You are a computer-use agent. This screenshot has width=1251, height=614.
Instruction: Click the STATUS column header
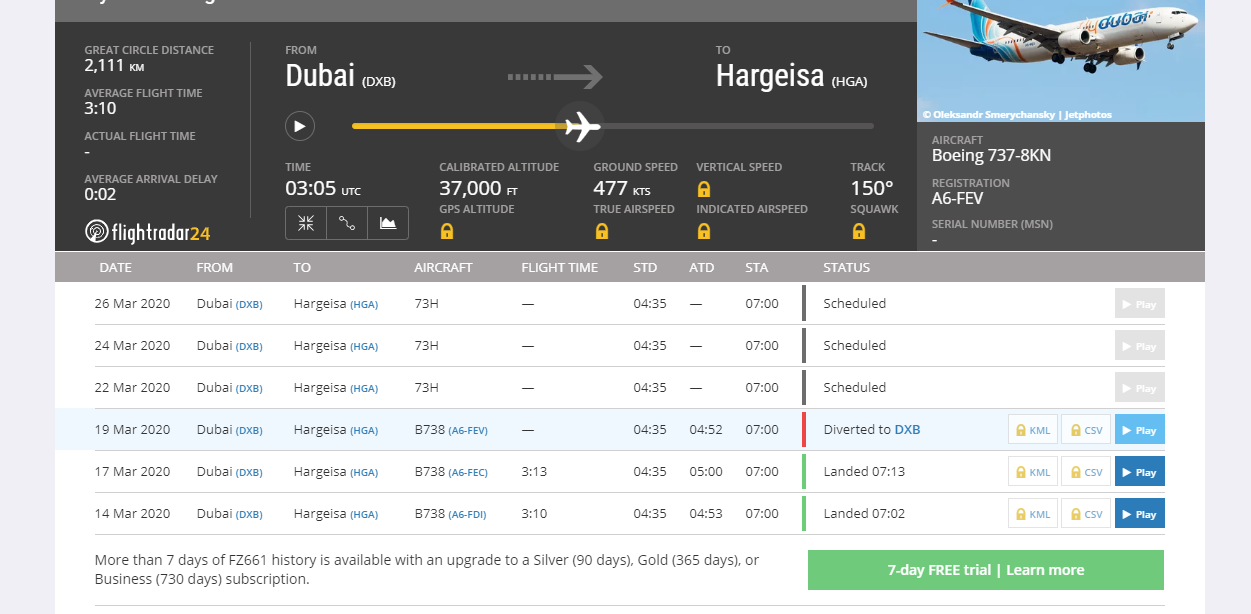point(846,267)
